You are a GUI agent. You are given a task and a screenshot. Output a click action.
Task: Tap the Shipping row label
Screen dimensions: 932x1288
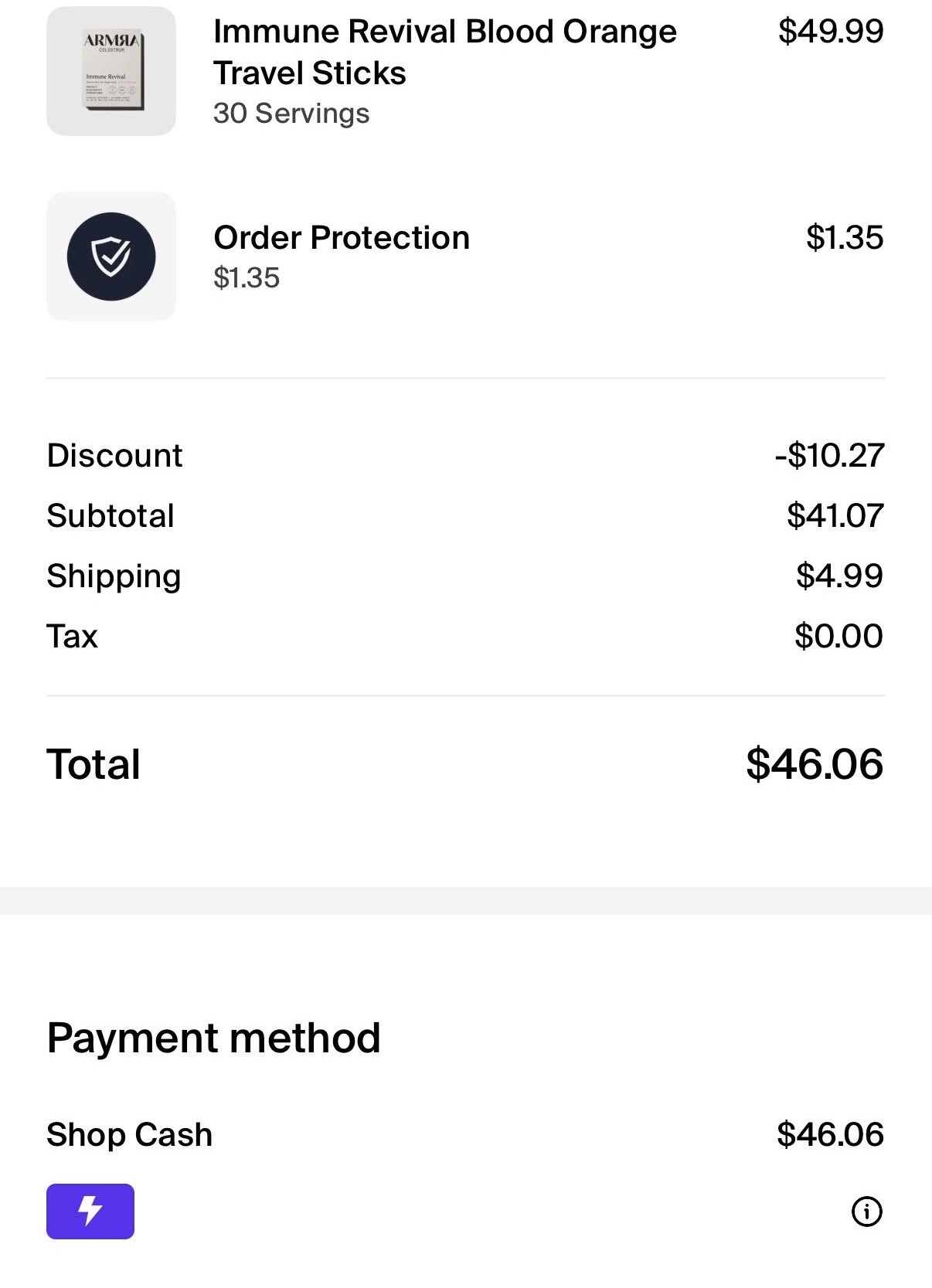(114, 576)
